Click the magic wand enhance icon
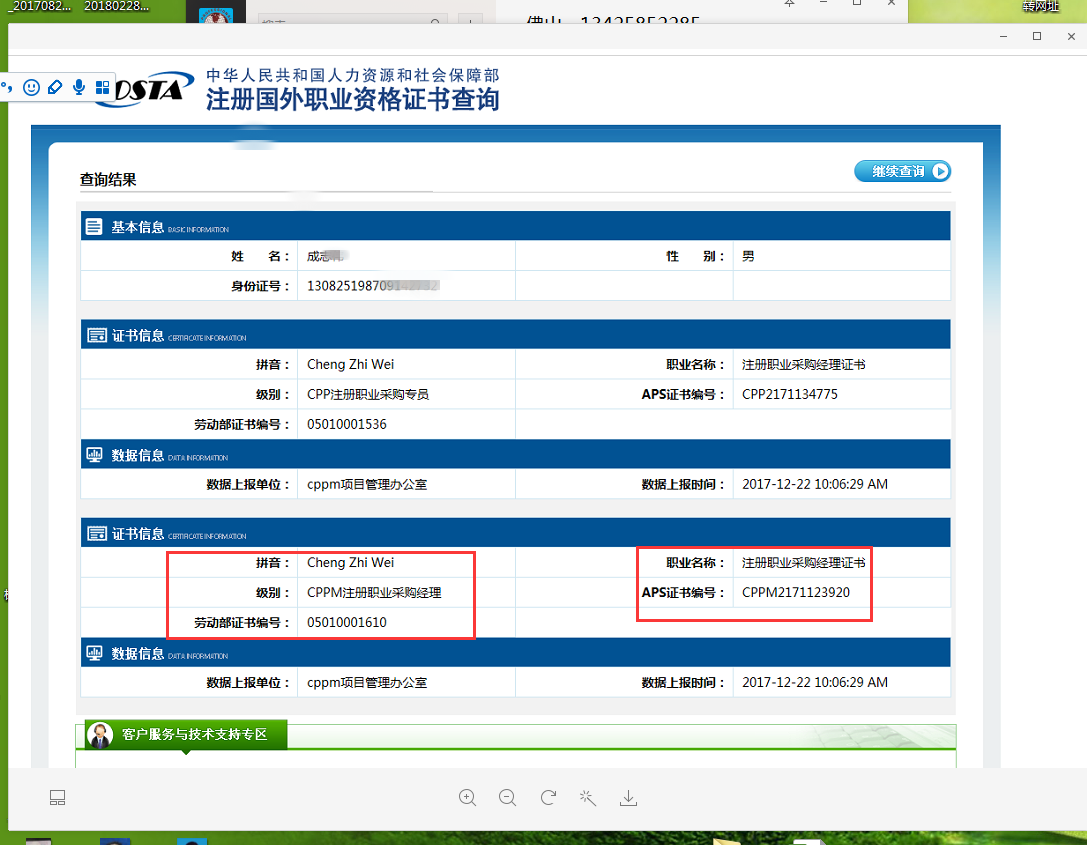The width and height of the screenshot is (1087, 845). point(588,797)
